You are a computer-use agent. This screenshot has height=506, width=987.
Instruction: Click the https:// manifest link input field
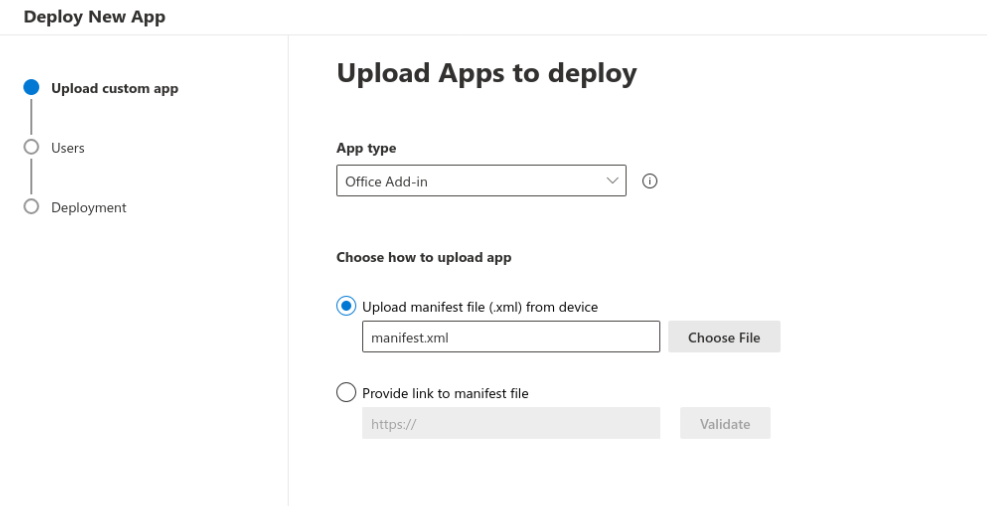(510, 423)
